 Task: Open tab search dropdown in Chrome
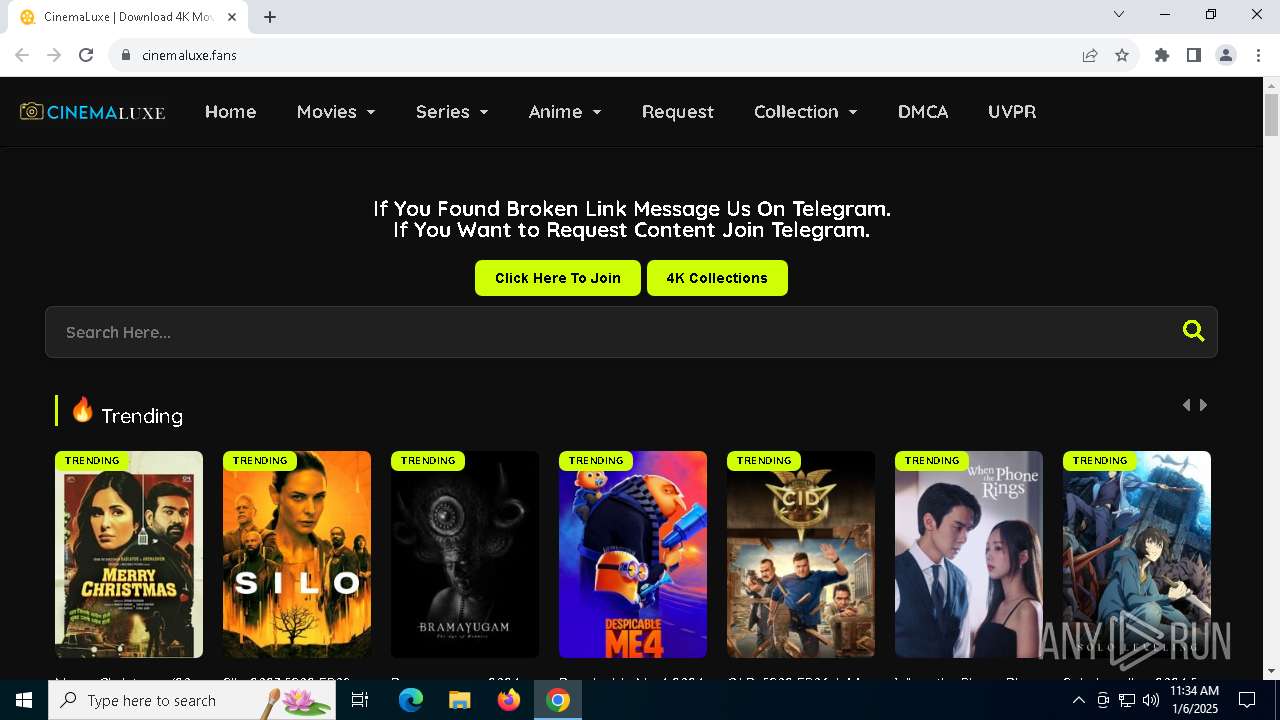[x=1119, y=14]
